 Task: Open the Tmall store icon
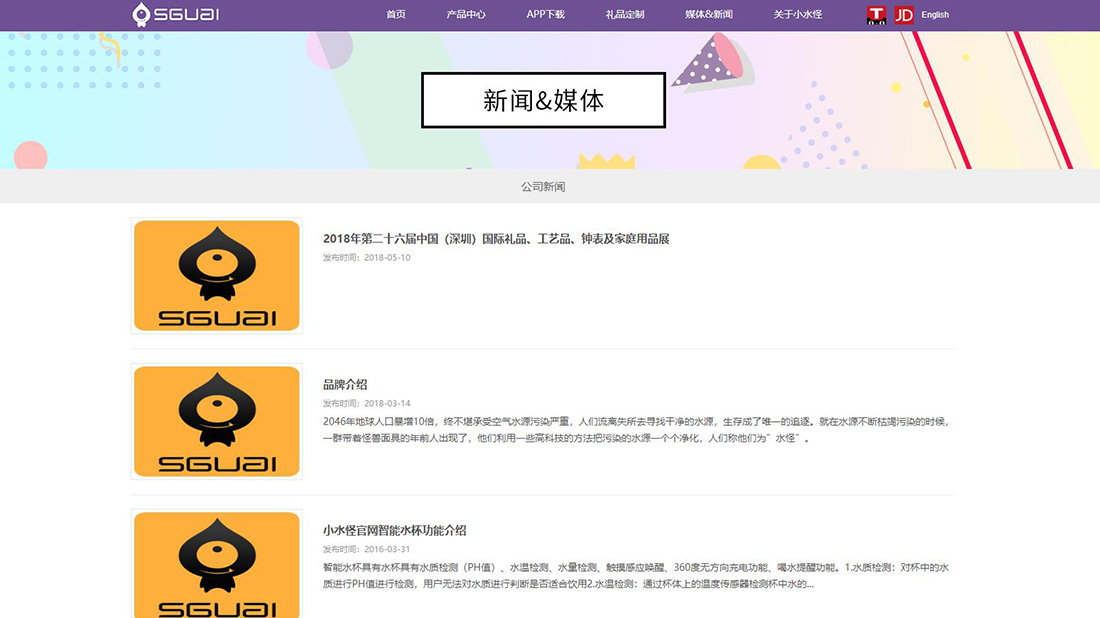(x=875, y=14)
